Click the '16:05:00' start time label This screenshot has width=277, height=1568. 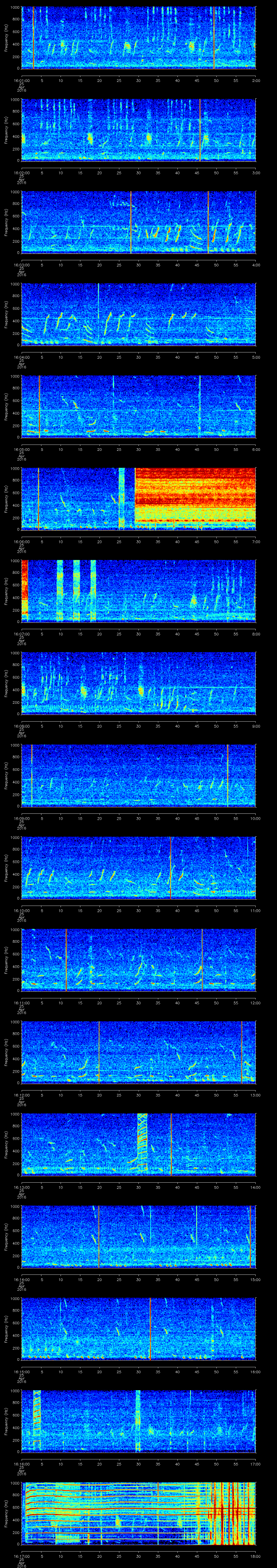[22, 449]
